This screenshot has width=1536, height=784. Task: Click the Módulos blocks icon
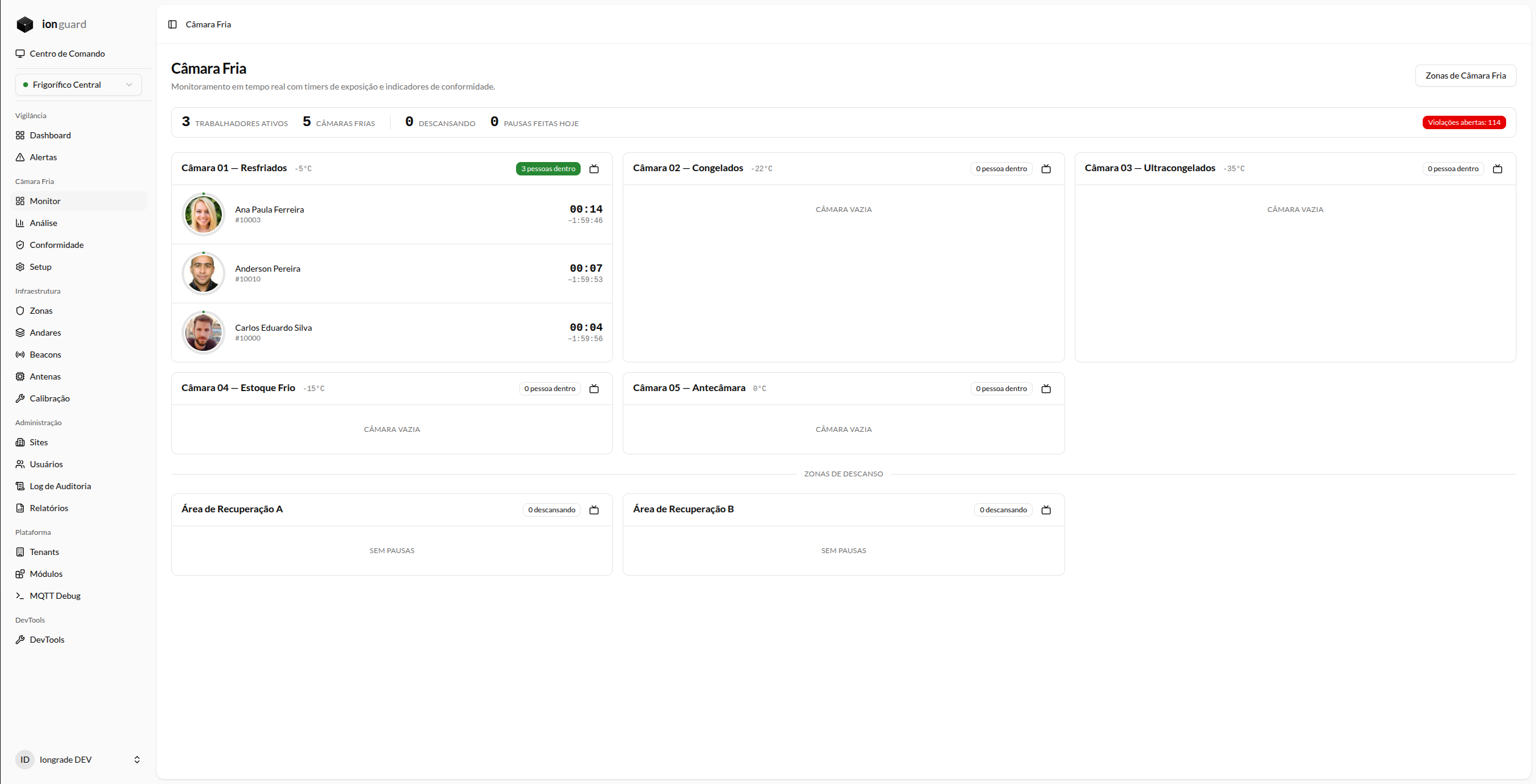coord(20,574)
